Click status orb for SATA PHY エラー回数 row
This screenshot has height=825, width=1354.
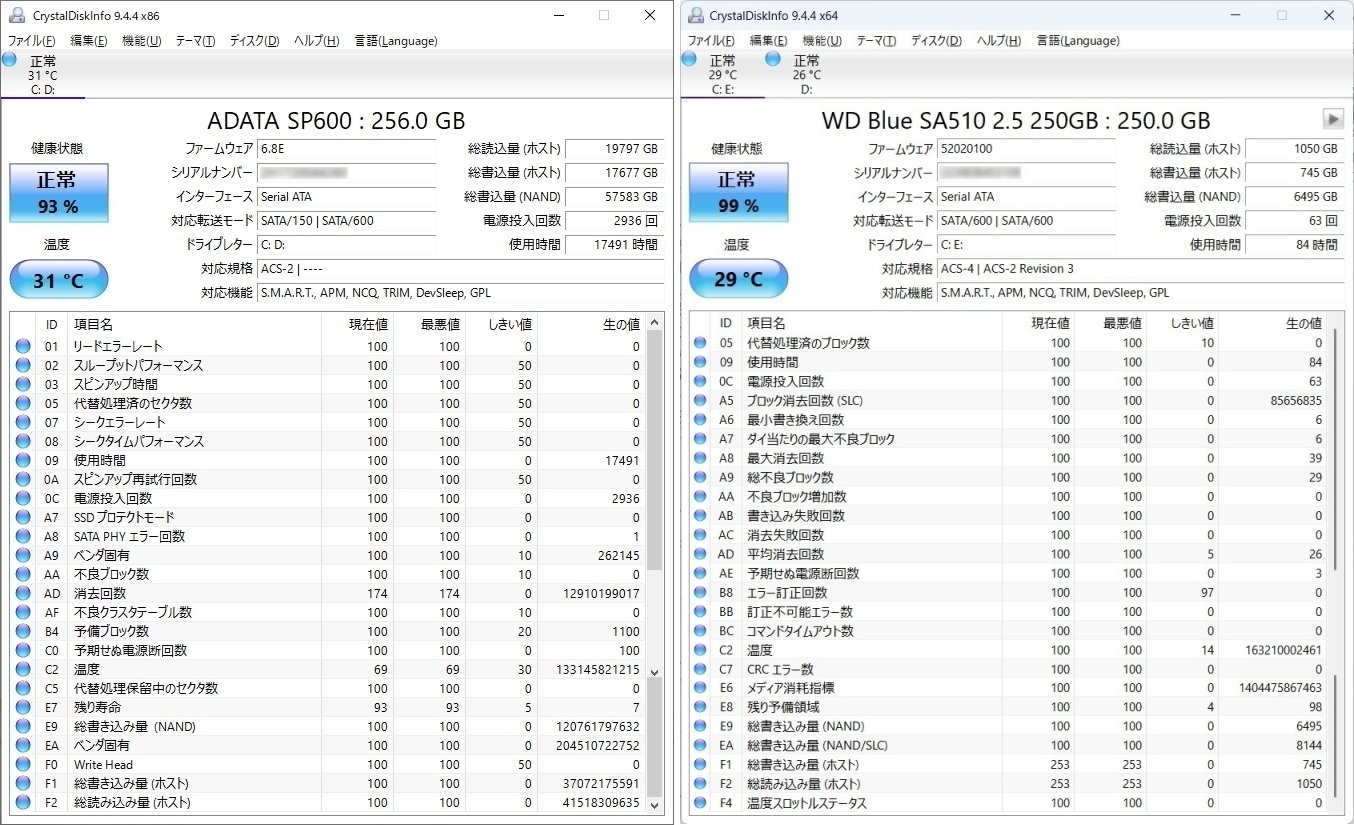pos(23,536)
